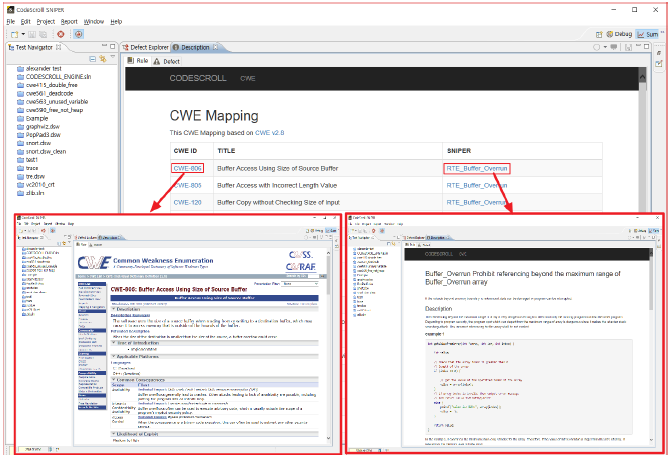Screen dimensions: 670x455
Task: Collapse all in Test Navigator
Action: pos(92,59)
